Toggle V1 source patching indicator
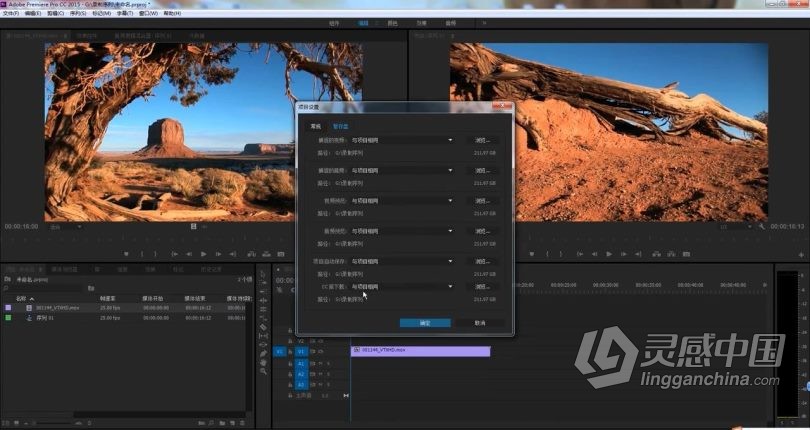The height and width of the screenshot is (430, 810). coord(279,351)
